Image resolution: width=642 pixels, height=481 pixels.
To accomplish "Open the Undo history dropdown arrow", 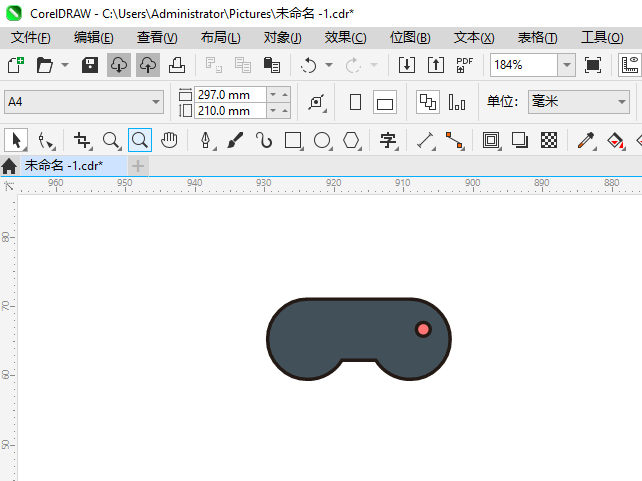I will coord(329,65).
